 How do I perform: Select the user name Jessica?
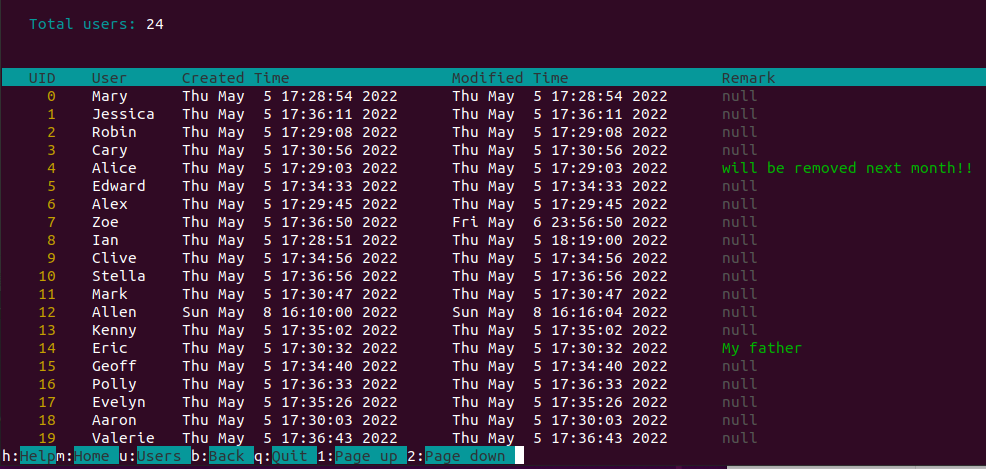[x=123, y=114]
